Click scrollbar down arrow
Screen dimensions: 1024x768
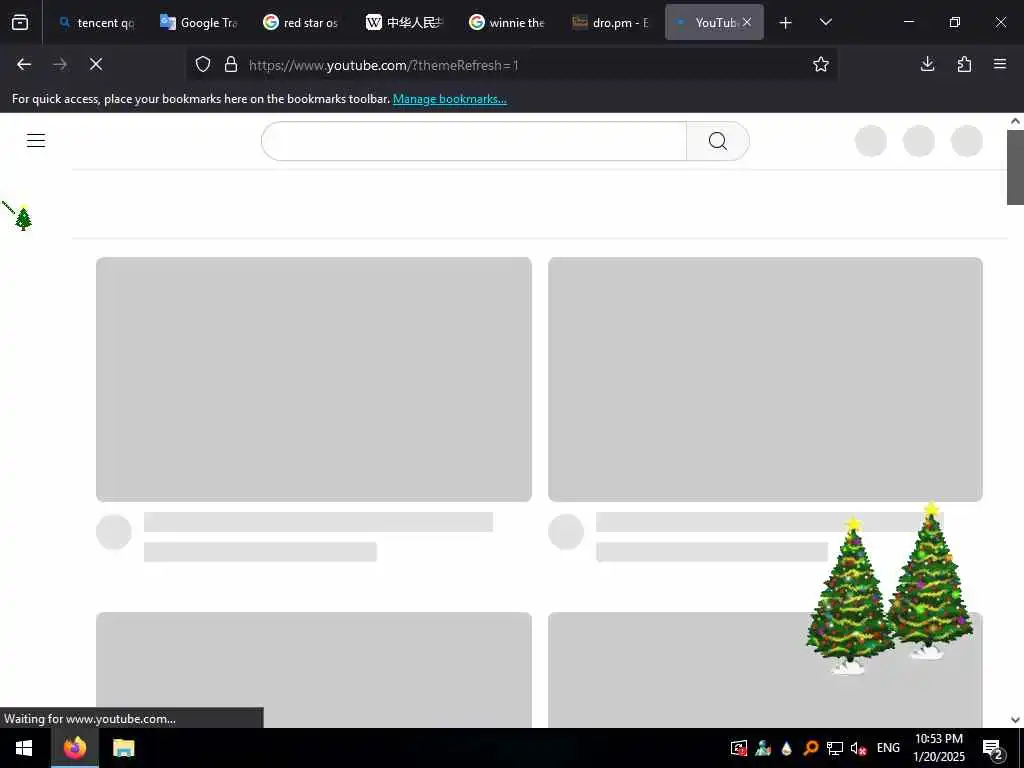pyautogui.click(x=1015, y=720)
